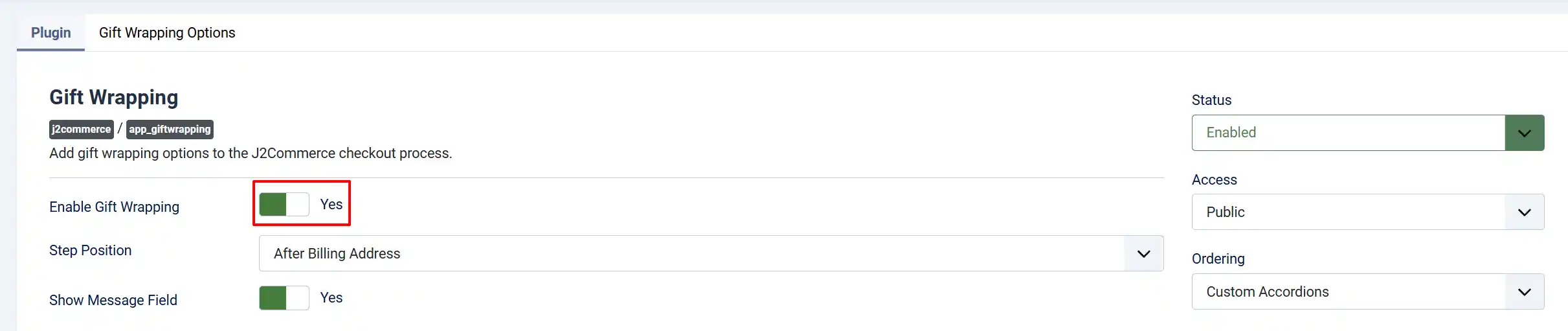
Task: Click the Show Message Field label
Action: [113, 300]
